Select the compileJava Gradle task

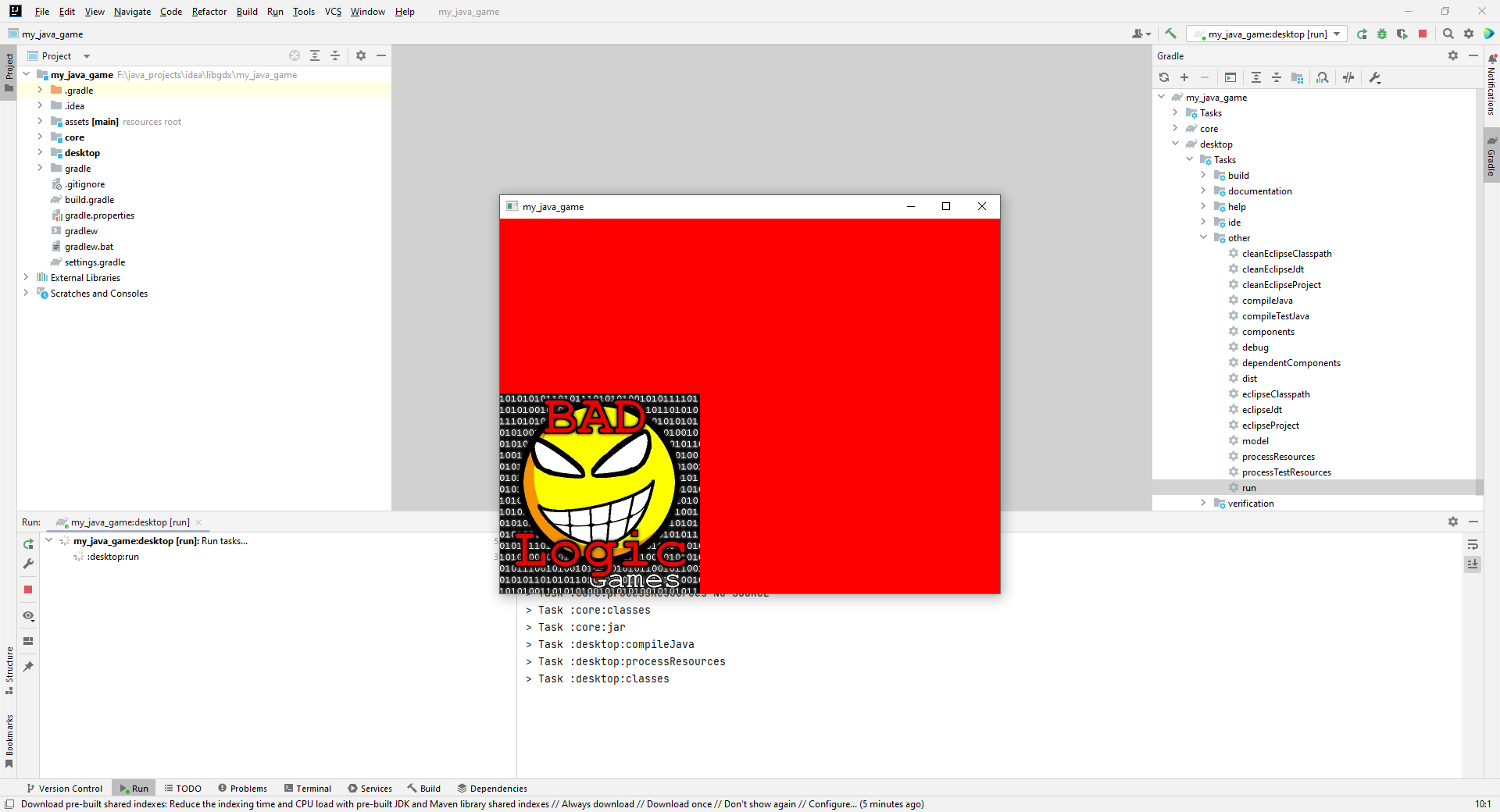click(1267, 301)
